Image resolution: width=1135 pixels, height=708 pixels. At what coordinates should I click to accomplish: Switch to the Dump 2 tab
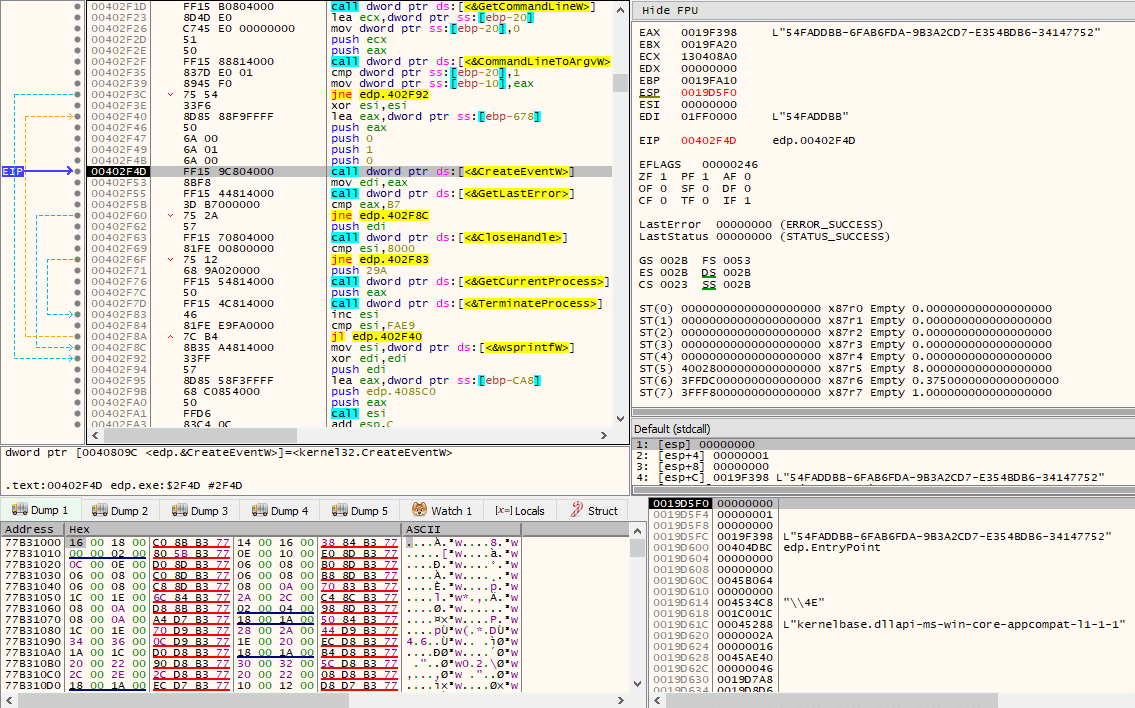[x=120, y=510]
